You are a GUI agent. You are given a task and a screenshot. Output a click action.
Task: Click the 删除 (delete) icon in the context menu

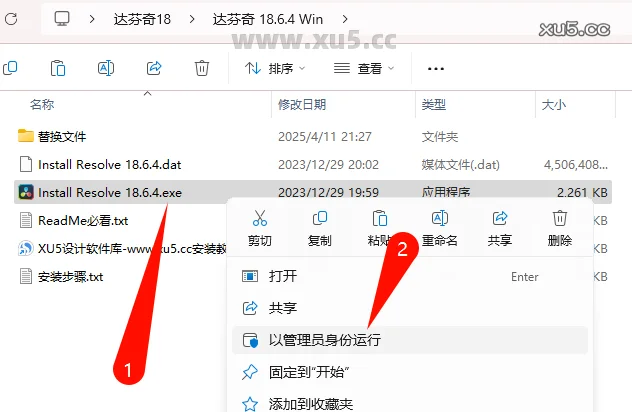coord(559,218)
